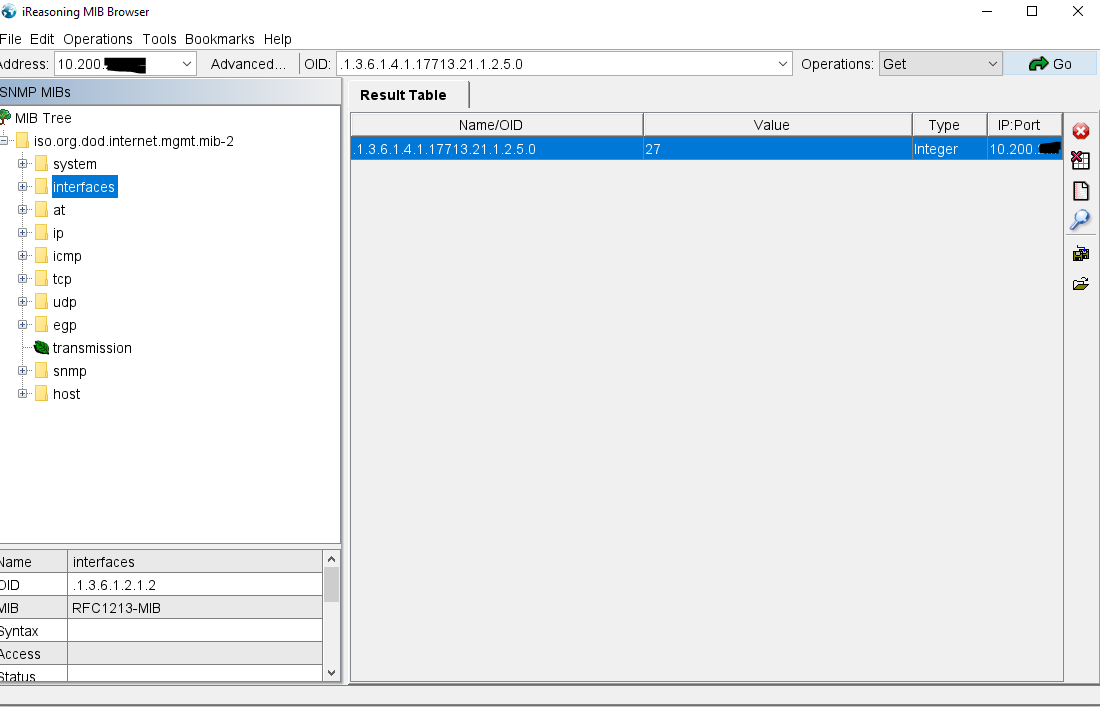This screenshot has height=707, width=1100.
Task: Select the interfaces tree item
Action: [84, 187]
